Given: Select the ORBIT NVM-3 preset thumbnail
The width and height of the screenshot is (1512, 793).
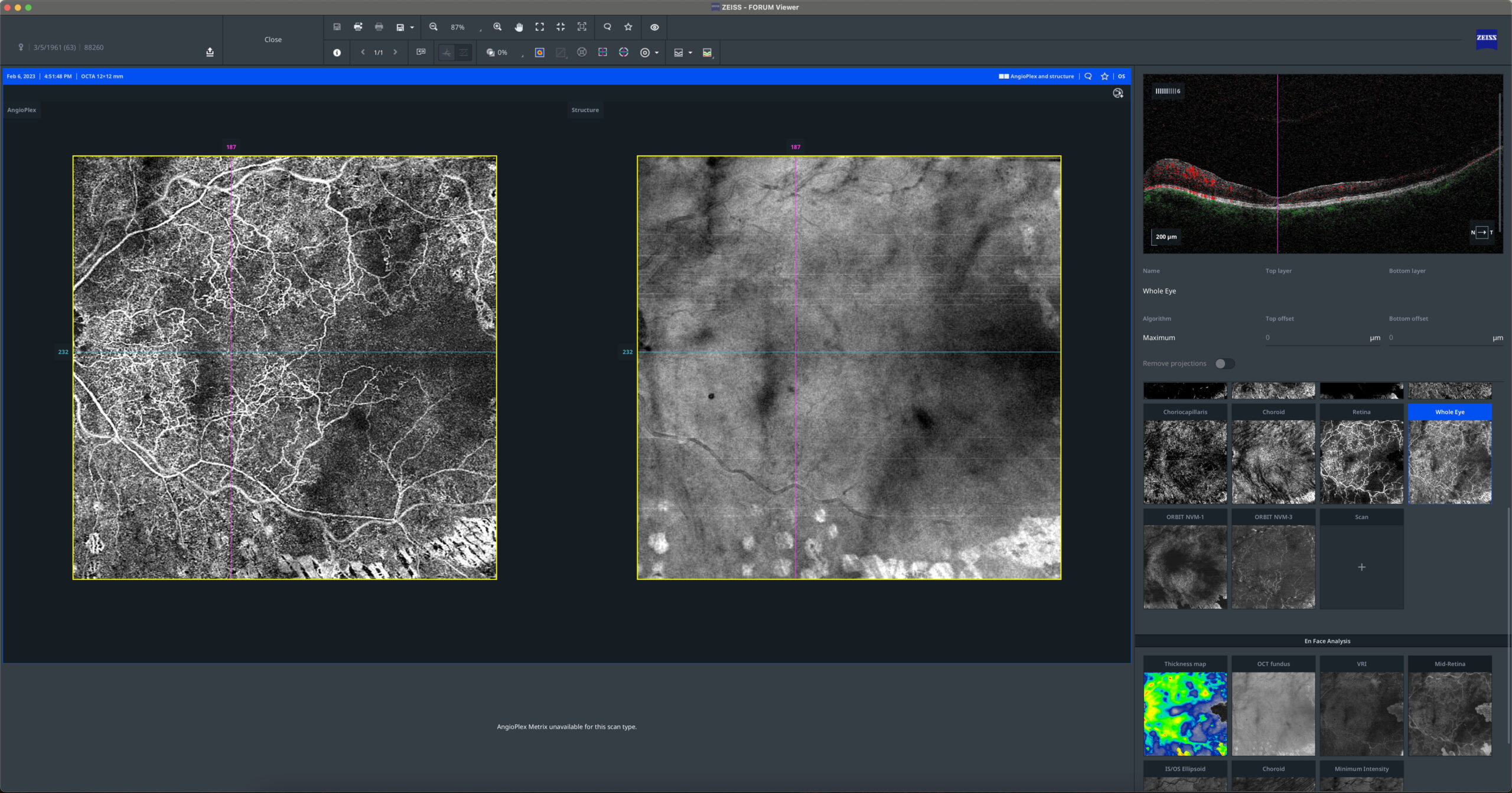Looking at the screenshot, I should pyautogui.click(x=1273, y=559).
